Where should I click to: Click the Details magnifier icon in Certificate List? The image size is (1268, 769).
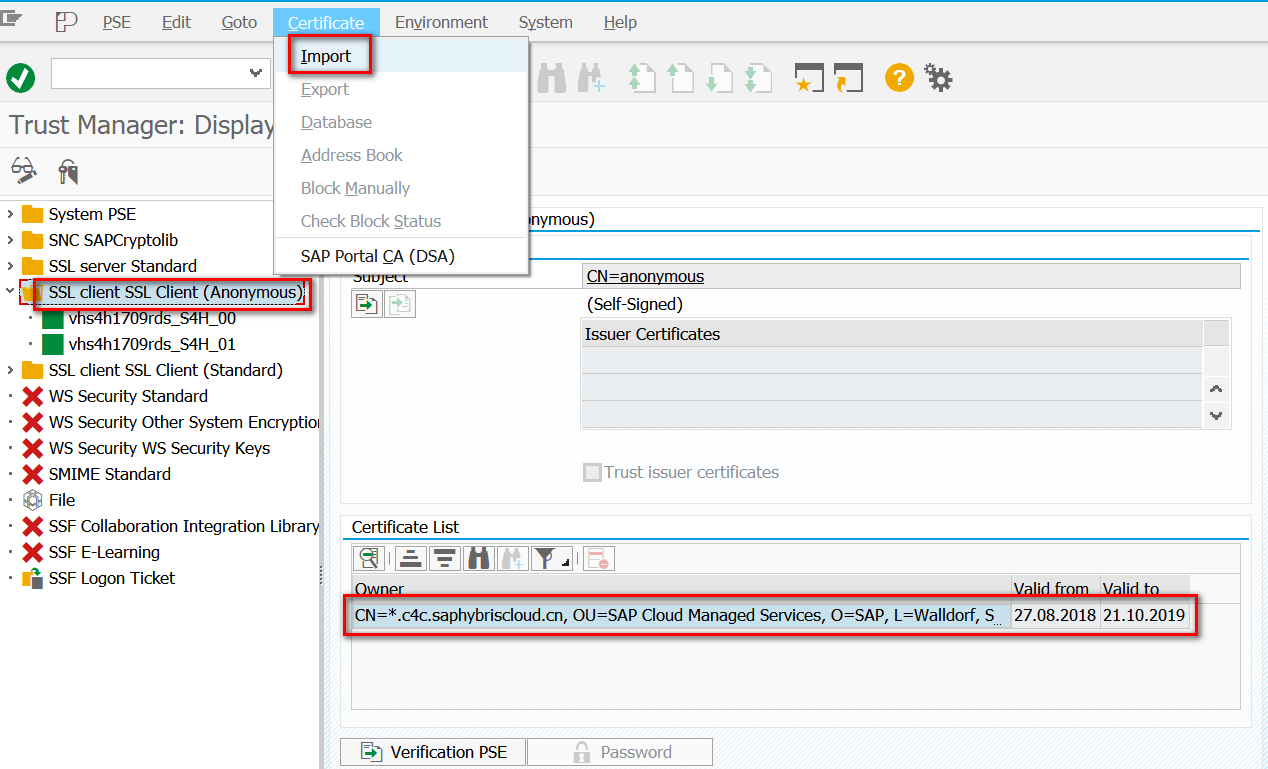tap(369, 559)
